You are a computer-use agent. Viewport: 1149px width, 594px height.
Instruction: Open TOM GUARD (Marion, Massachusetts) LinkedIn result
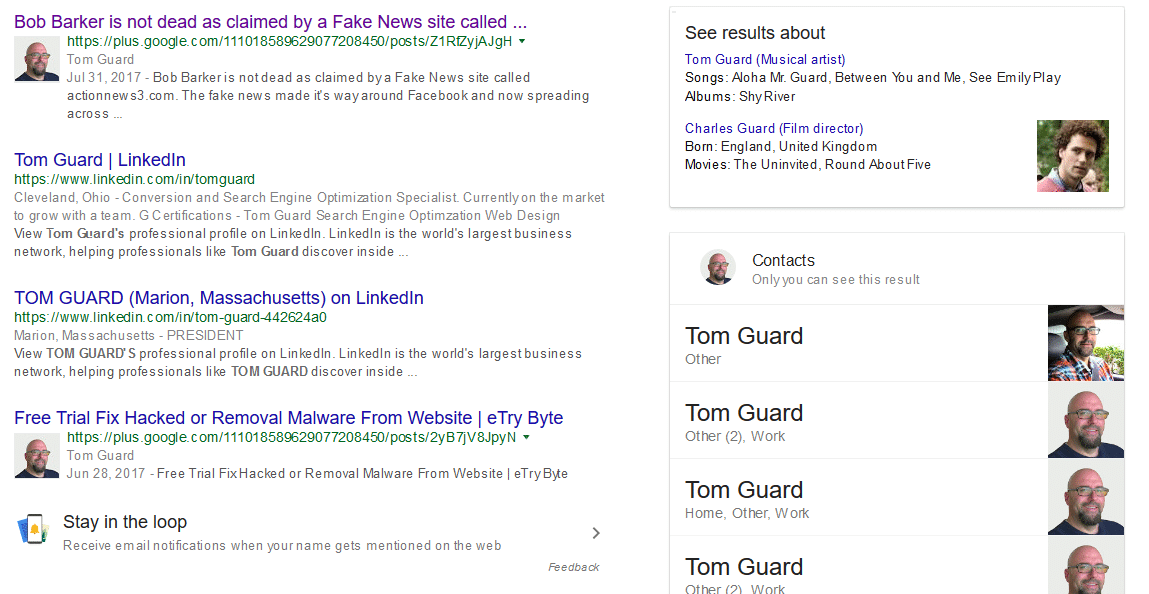tap(218, 298)
